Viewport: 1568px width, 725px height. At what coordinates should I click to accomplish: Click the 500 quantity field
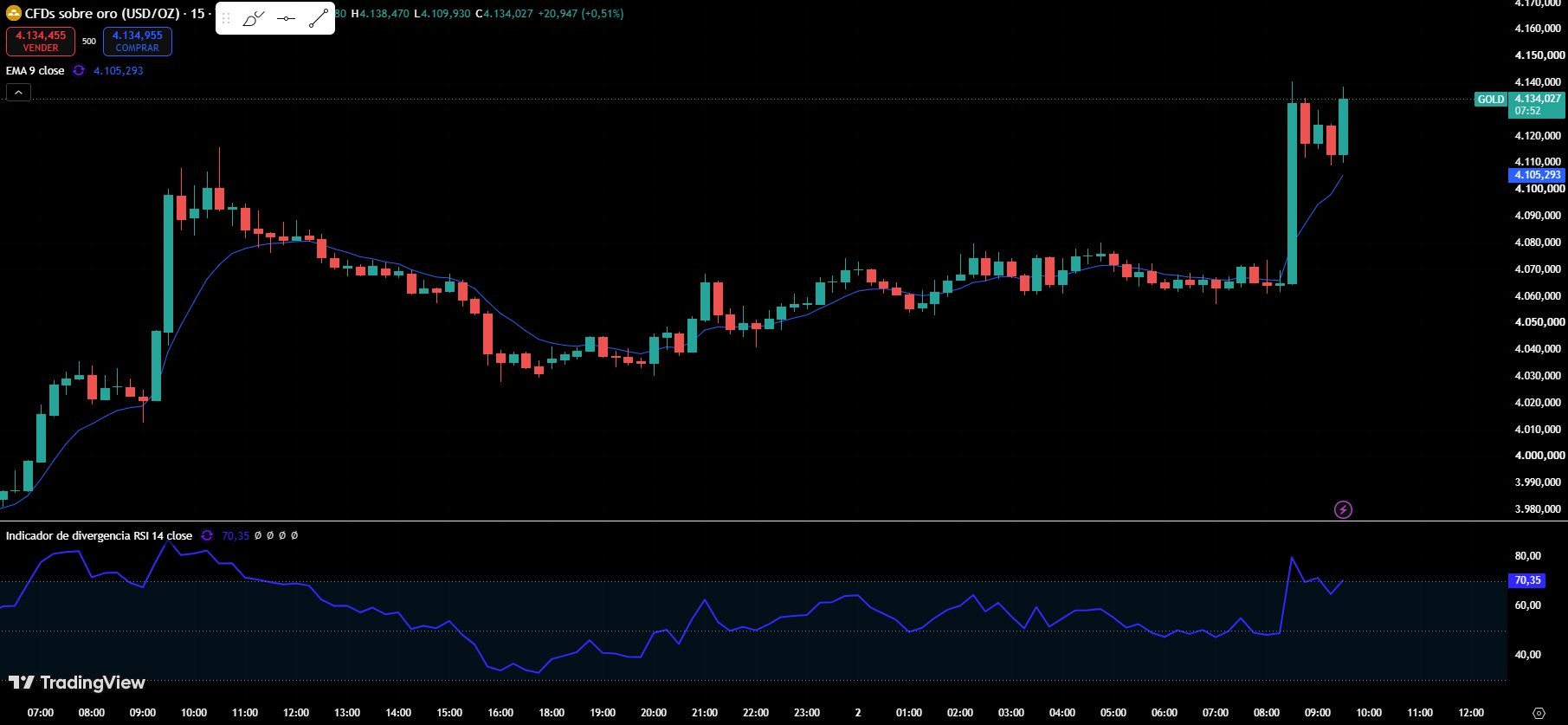(x=89, y=41)
